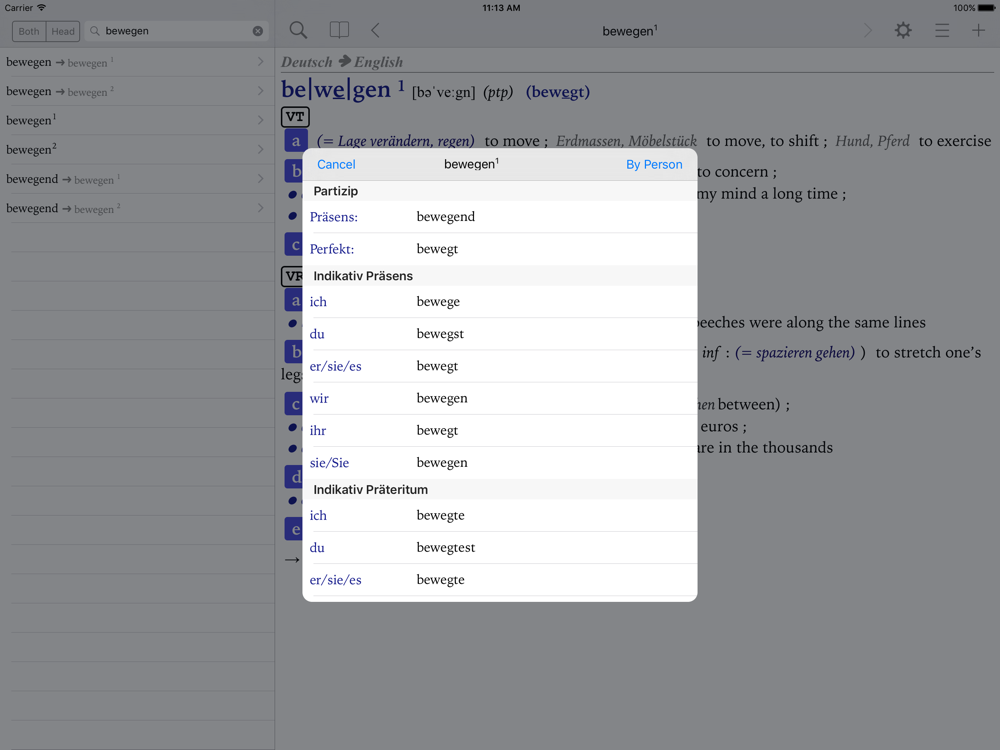Open the list menu icon

point(942,30)
